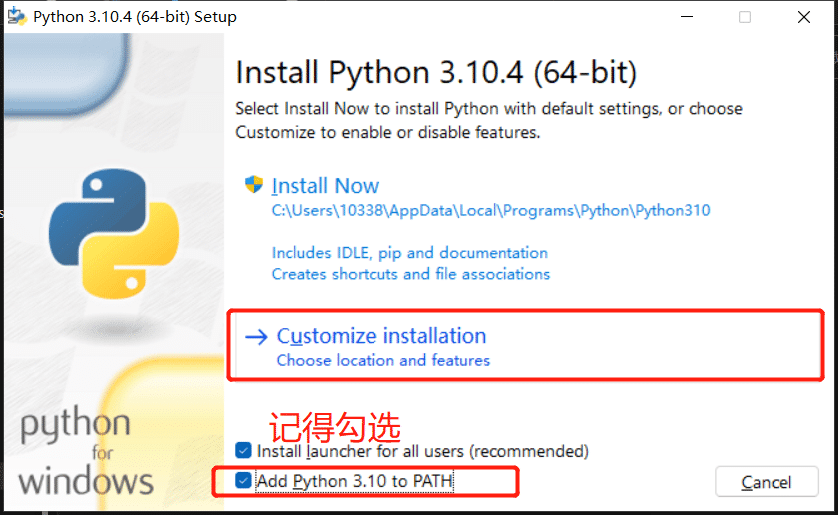Minimize the Python Setup window

(x=686, y=17)
